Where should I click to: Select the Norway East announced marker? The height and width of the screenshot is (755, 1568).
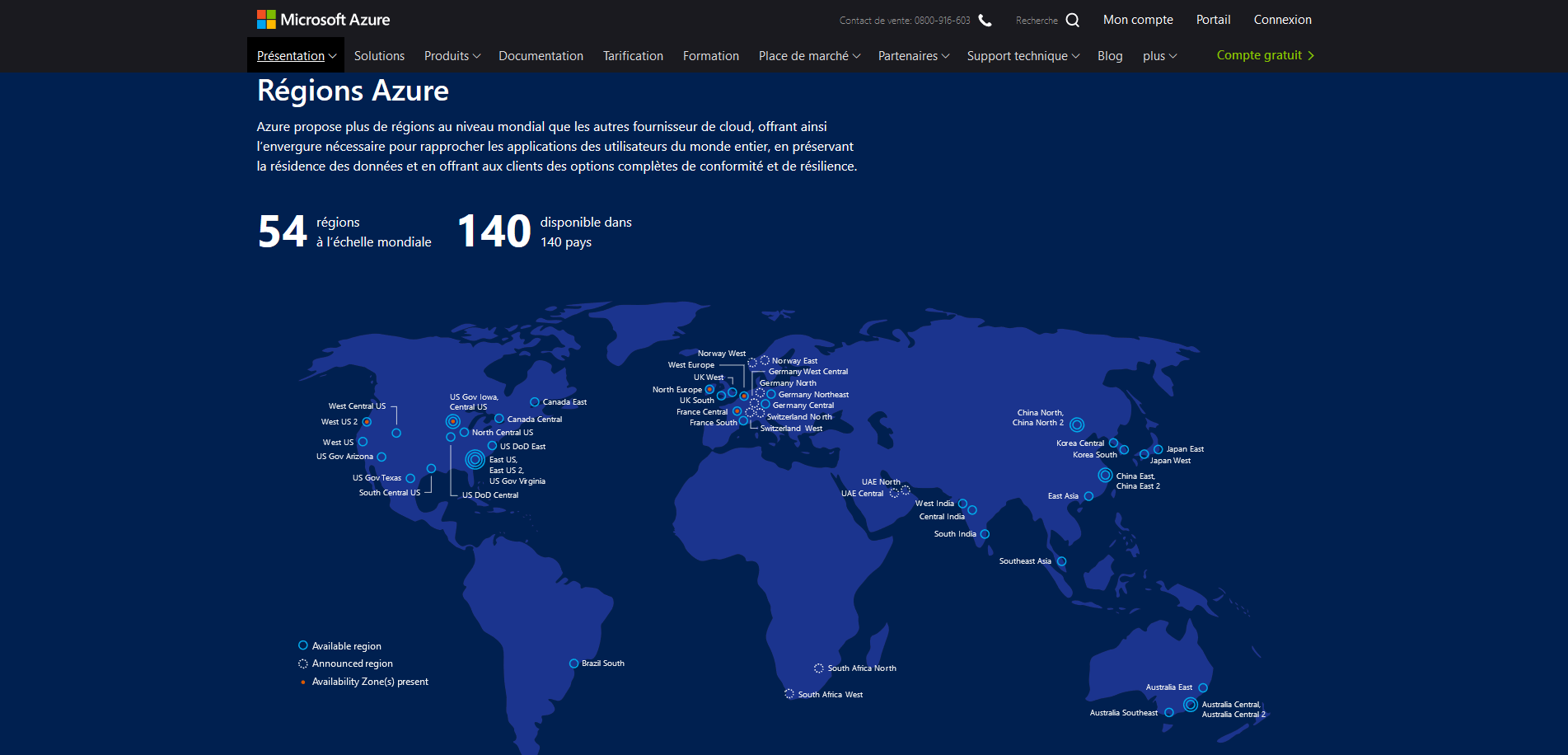(765, 360)
